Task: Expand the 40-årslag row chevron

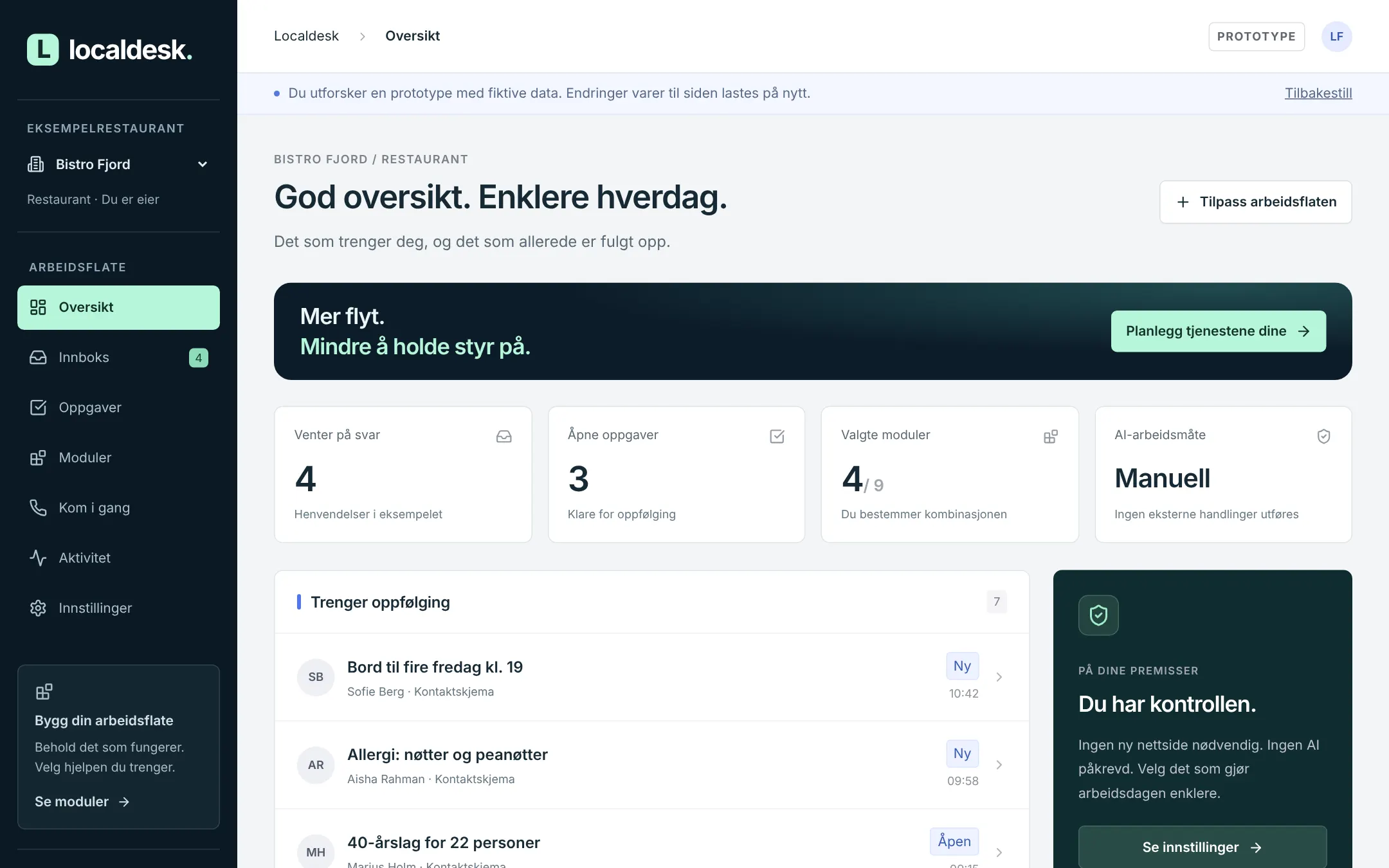Action: click(x=999, y=853)
